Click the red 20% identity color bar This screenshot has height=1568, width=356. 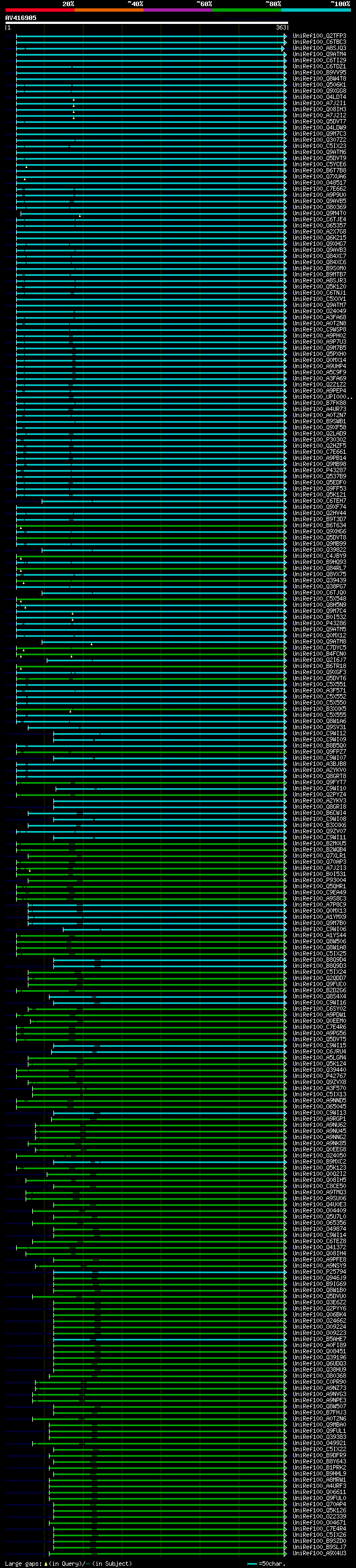[x=39, y=10]
